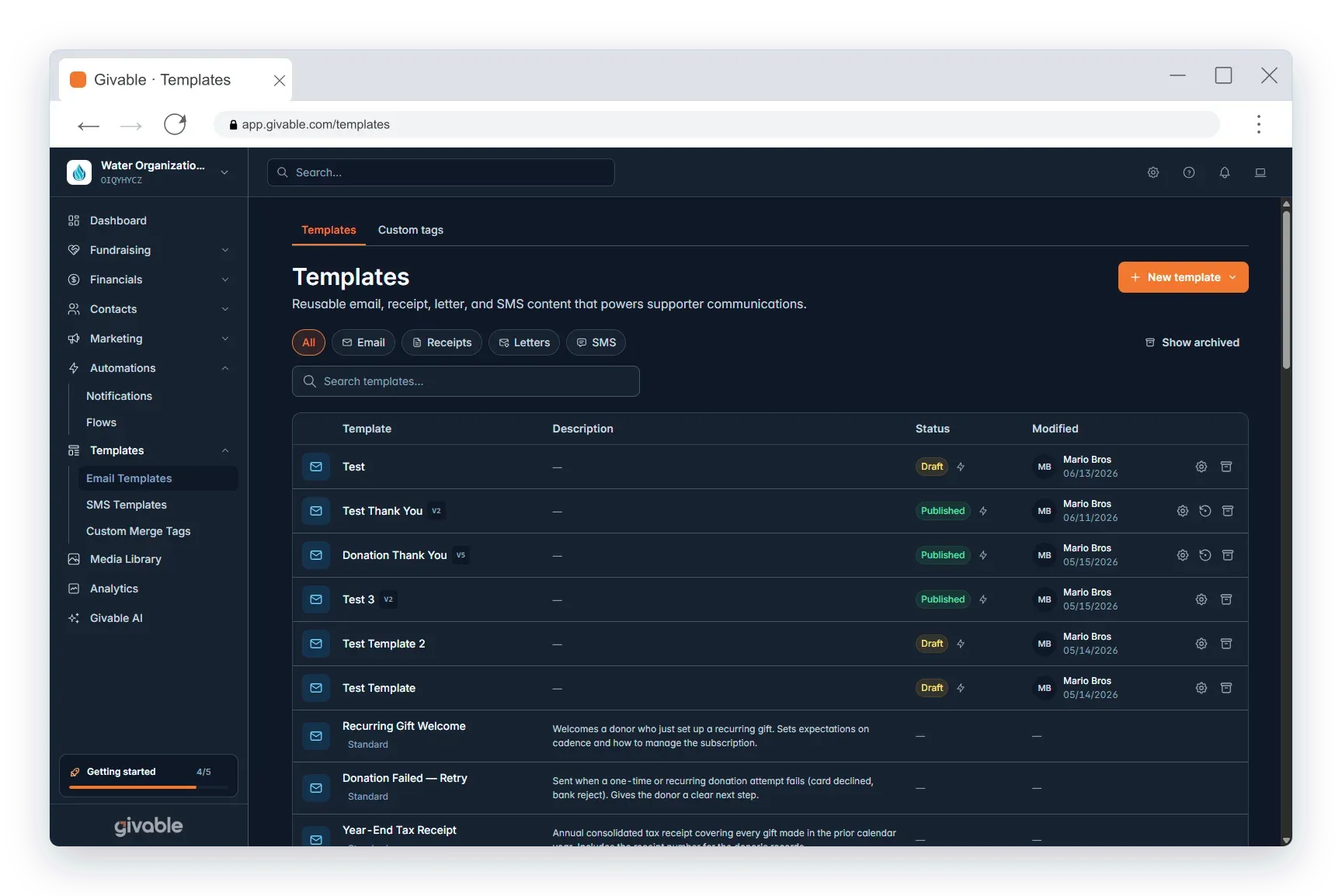Click the browser address bar

717,124
